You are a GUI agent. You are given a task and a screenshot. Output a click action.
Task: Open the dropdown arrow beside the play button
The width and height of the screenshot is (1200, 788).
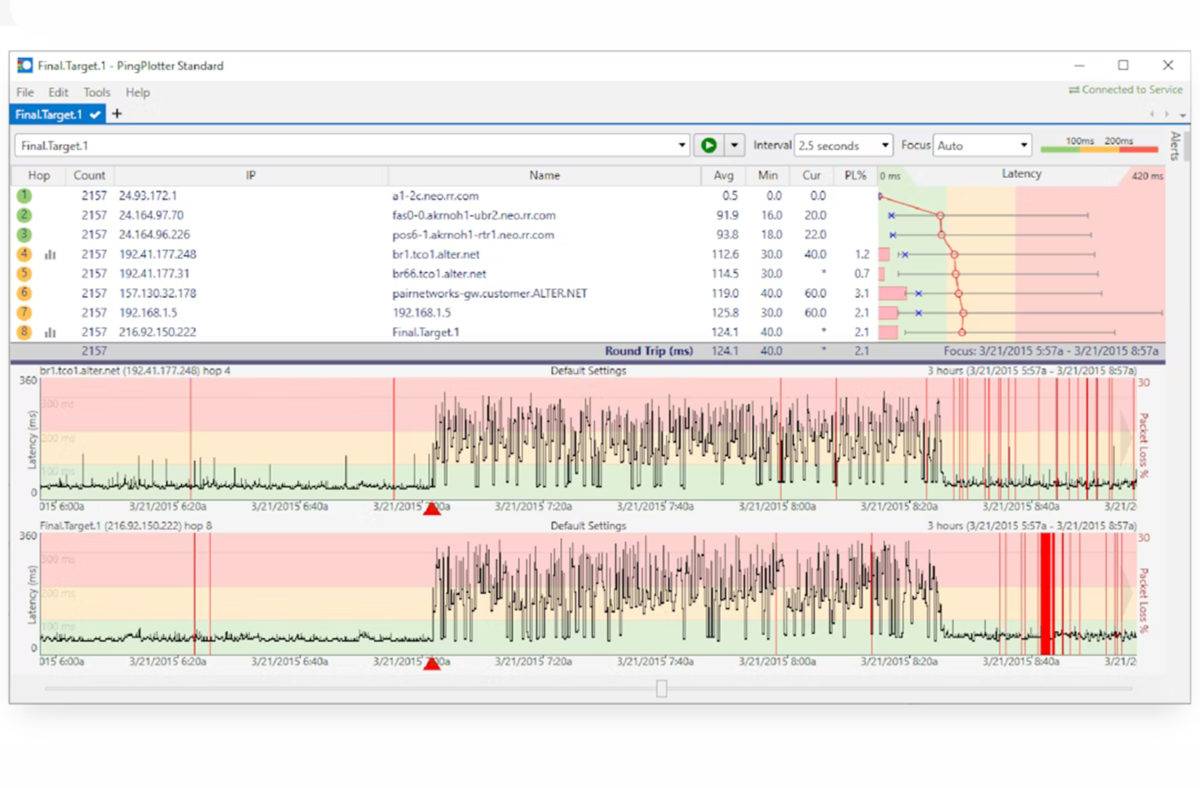click(x=735, y=145)
